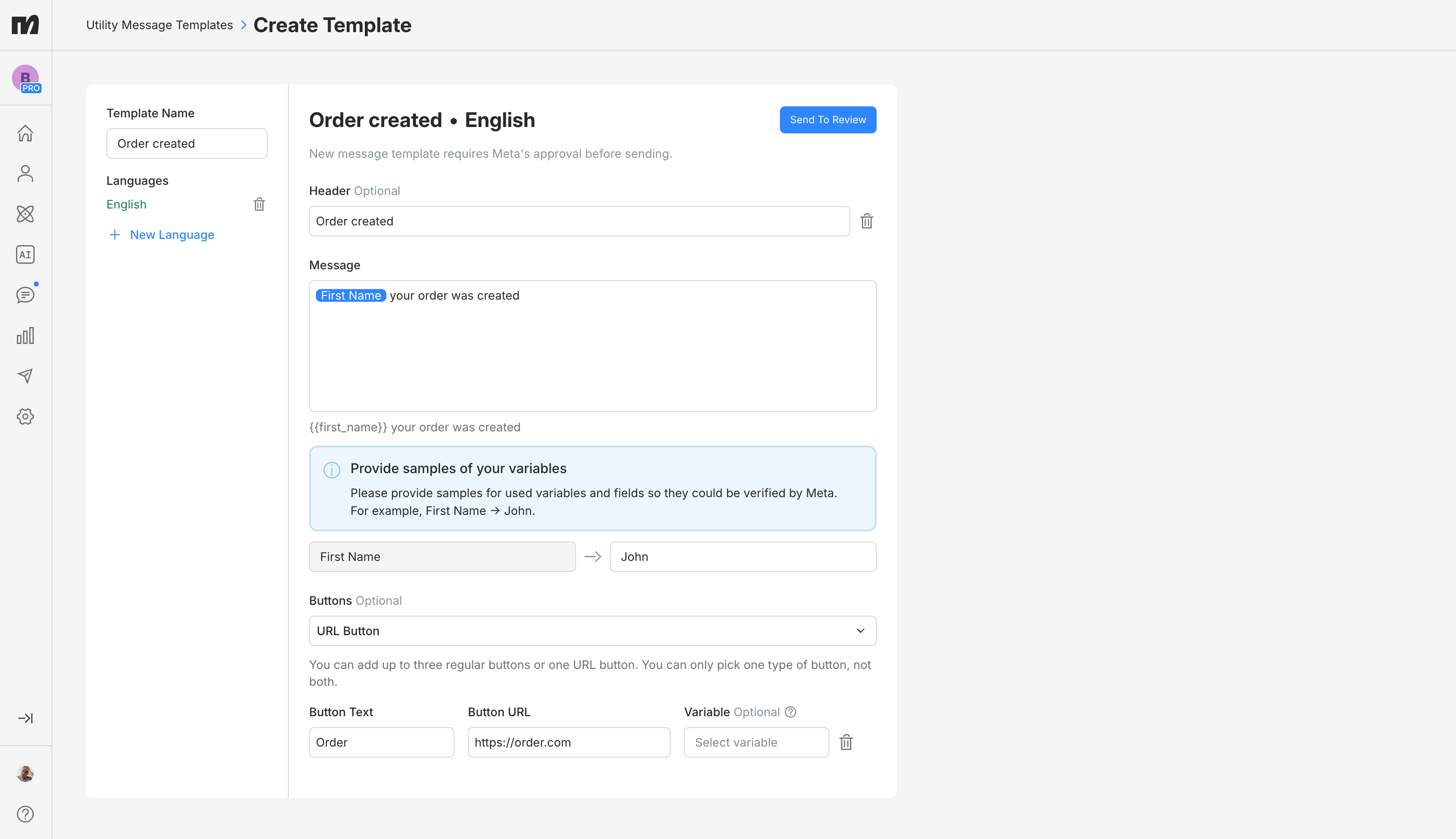Open the Live Chat bubble icon
Image resolution: width=1456 pixels, height=839 pixels.
pyautogui.click(x=25, y=295)
